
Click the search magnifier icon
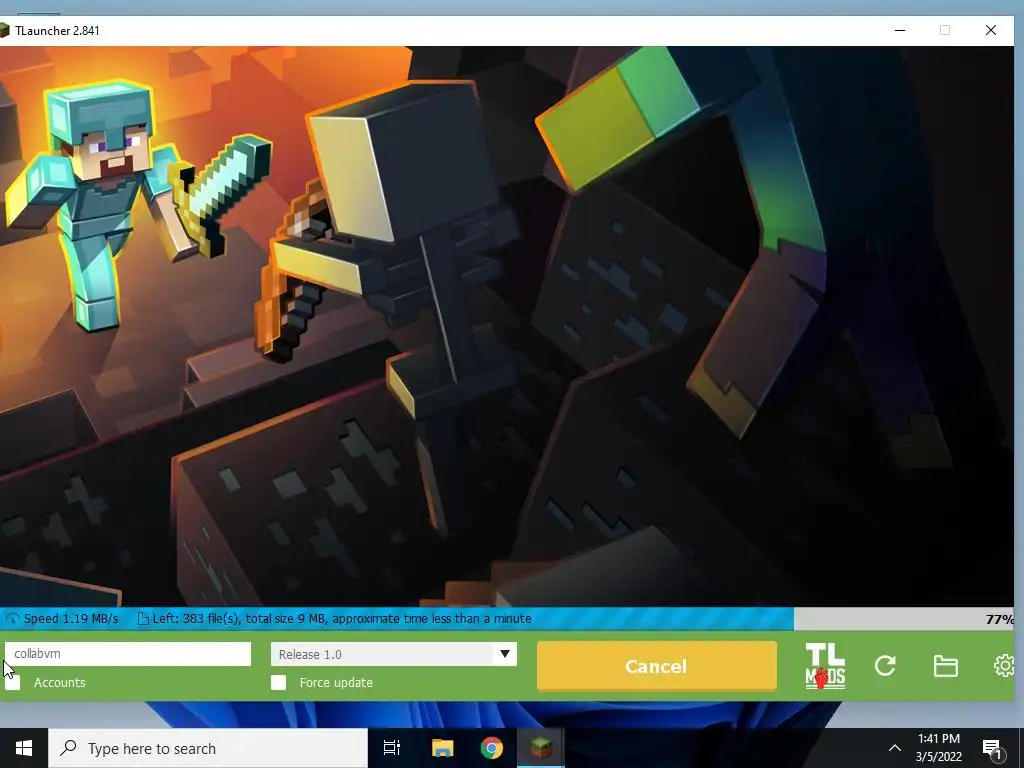(68, 748)
